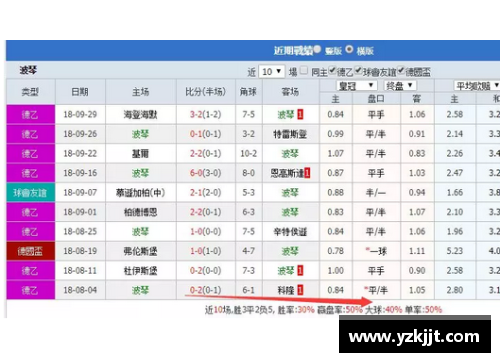Click the 主场 column header
The height and width of the screenshot is (362, 500).
pyautogui.click(x=141, y=92)
